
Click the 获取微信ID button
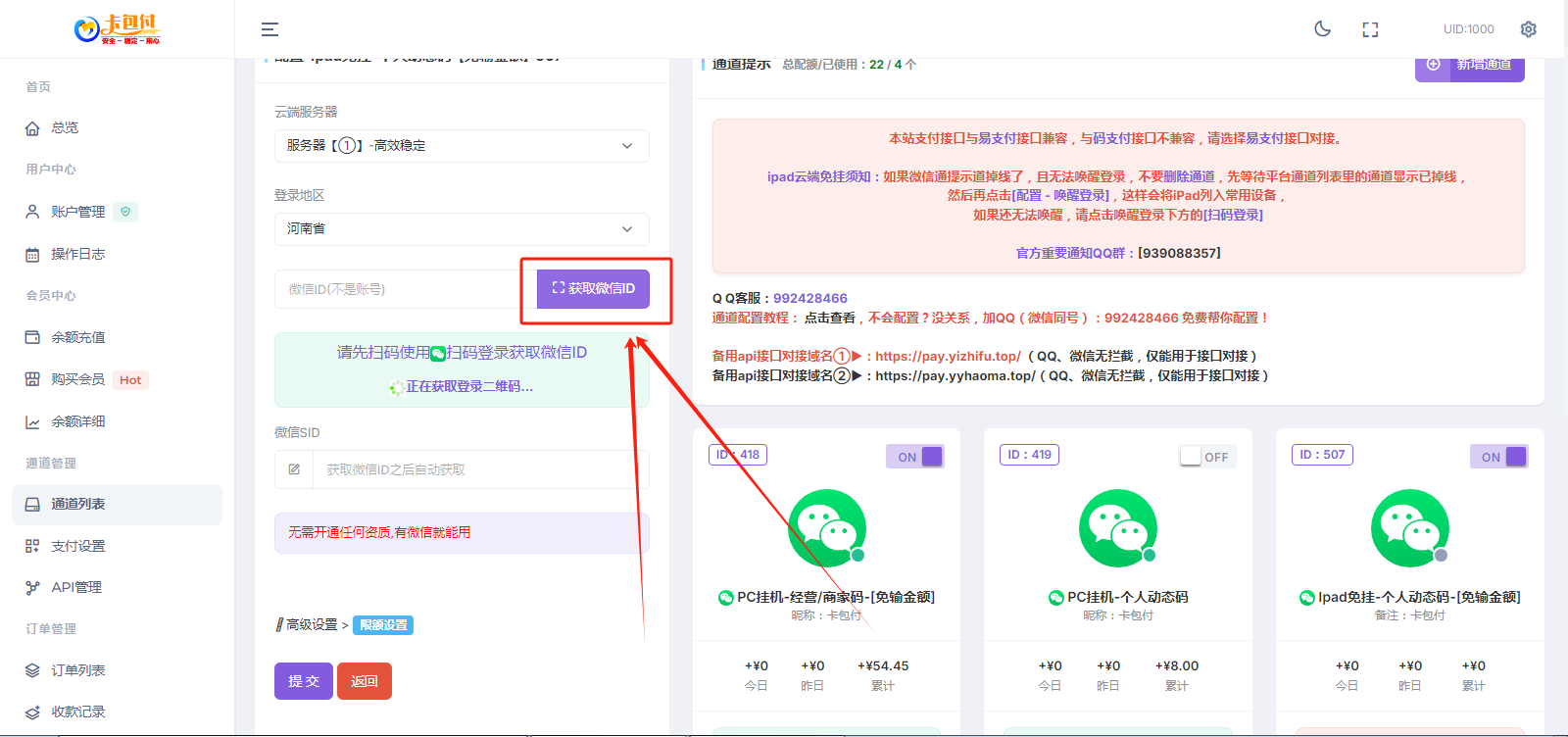tap(593, 289)
